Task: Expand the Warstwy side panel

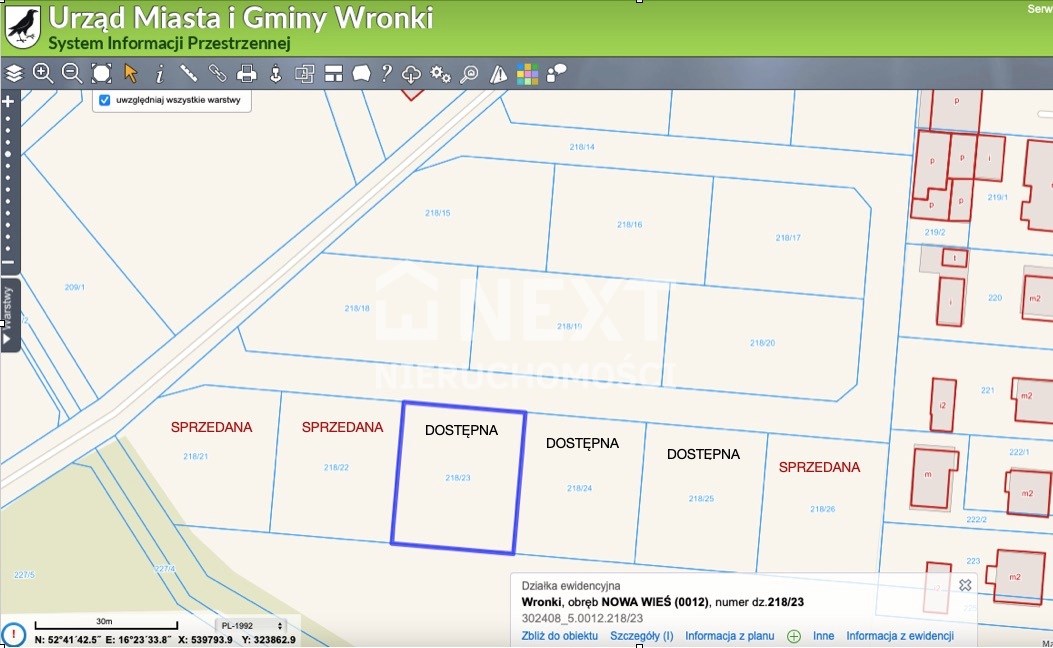Action: pos(9,315)
